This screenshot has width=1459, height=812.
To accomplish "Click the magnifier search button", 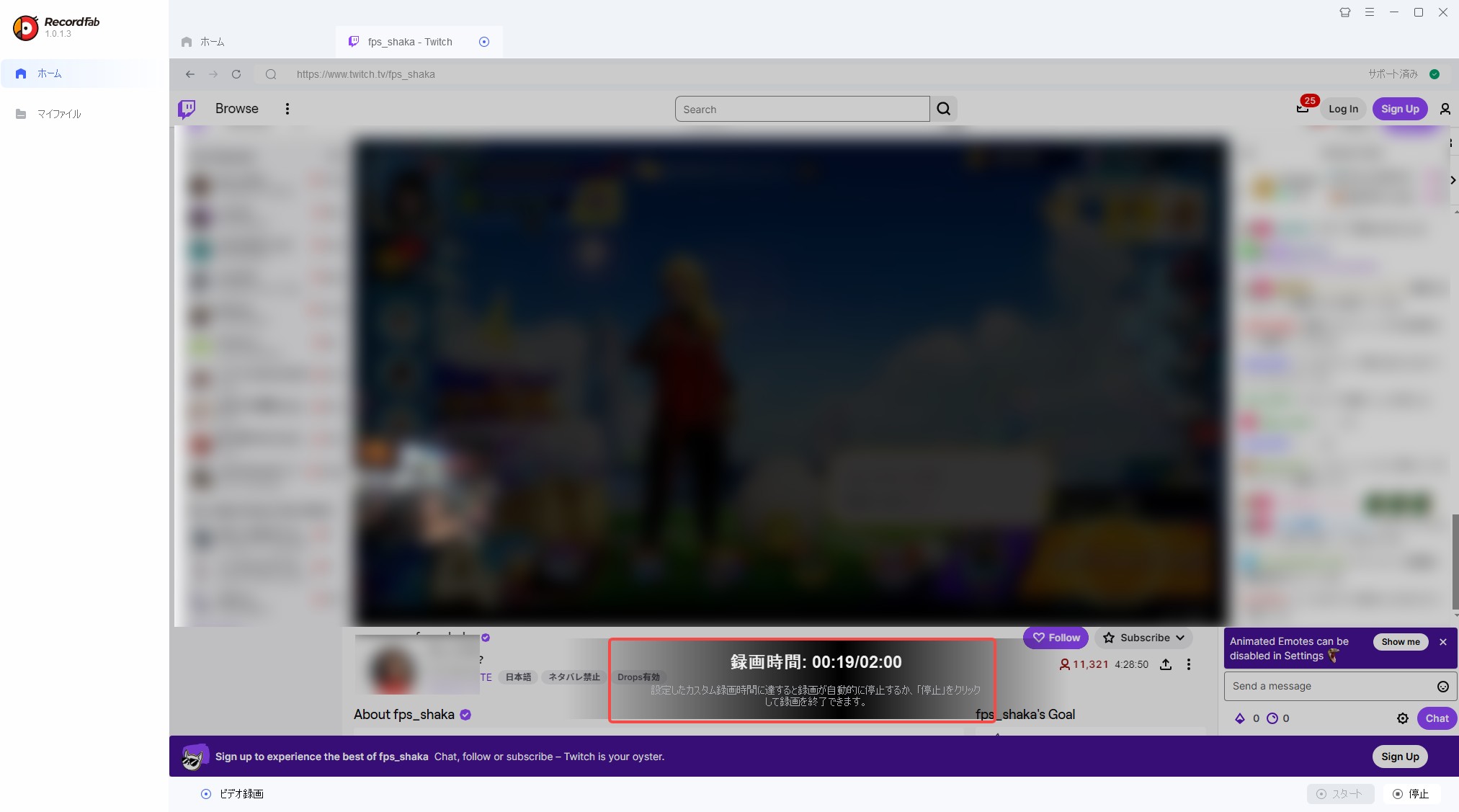I will pyautogui.click(x=944, y=109).
